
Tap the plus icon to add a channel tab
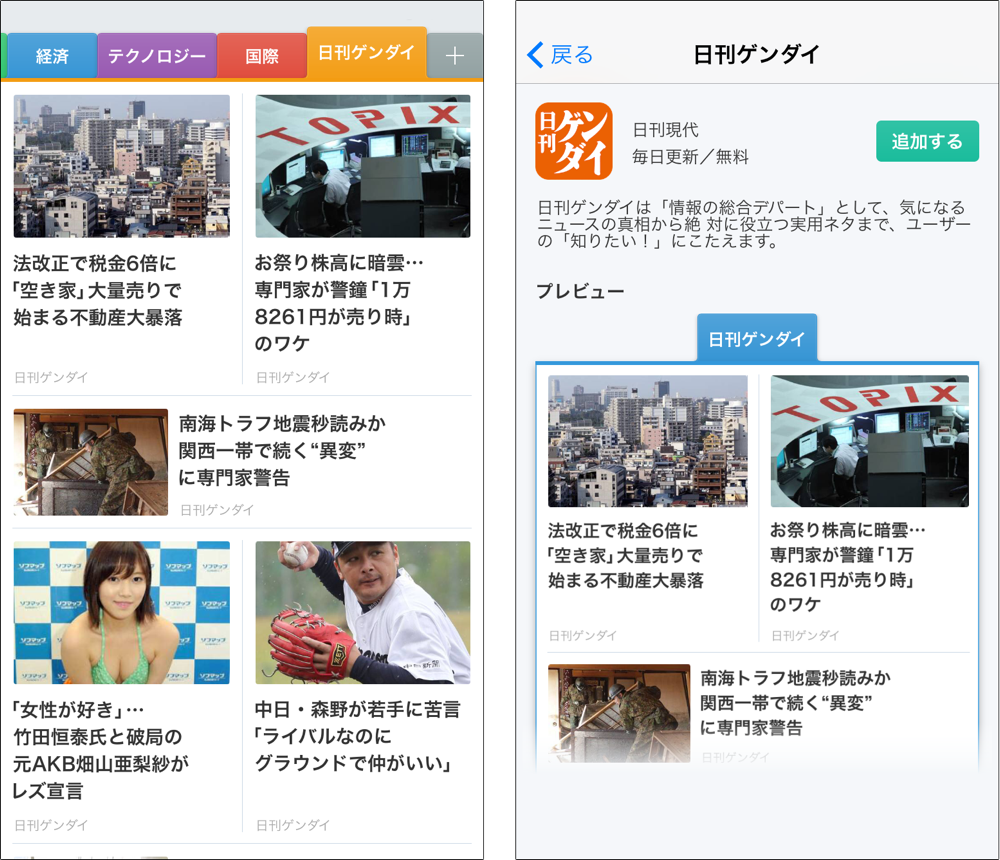tap(455, 56)
